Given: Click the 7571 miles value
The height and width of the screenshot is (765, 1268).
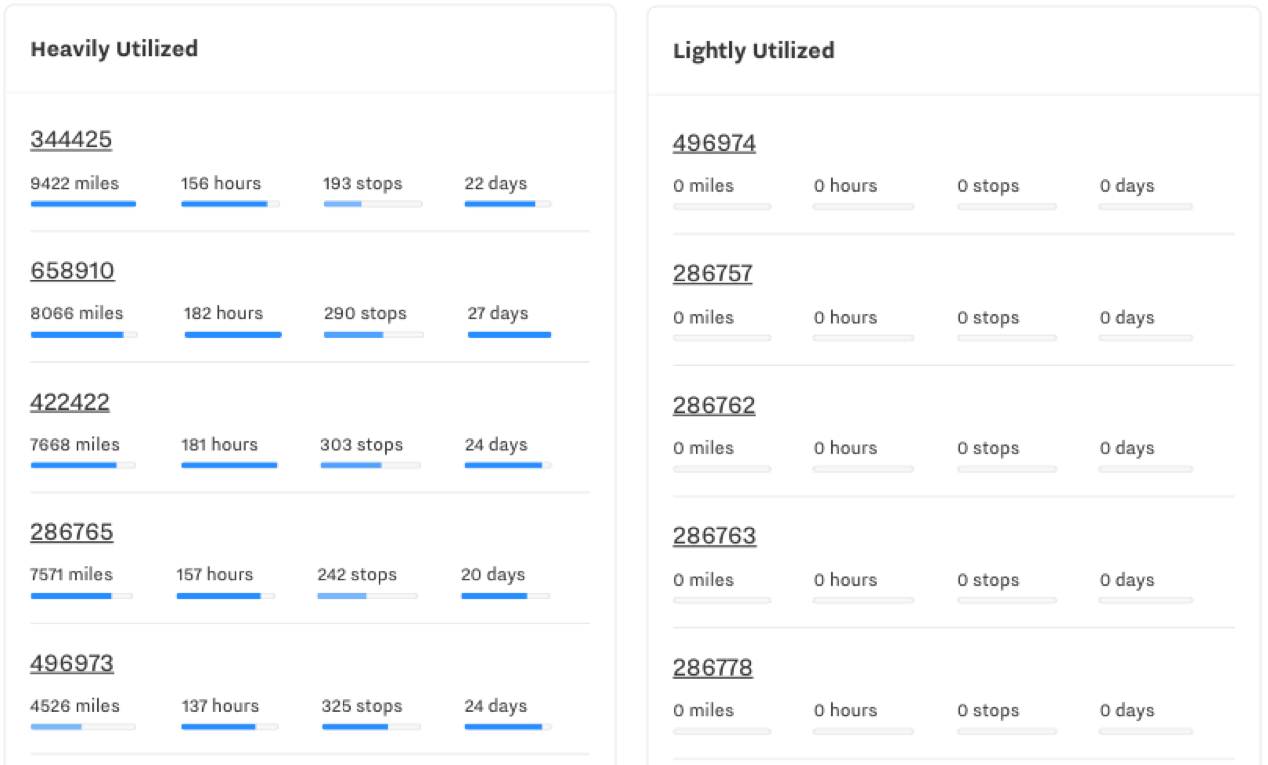Looking at the screenshot, I should click(x=72, y=574).
